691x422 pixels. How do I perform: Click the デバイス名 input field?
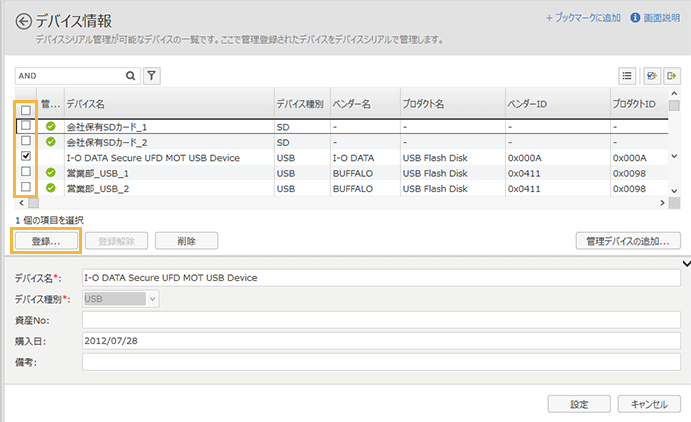[381, 278]
